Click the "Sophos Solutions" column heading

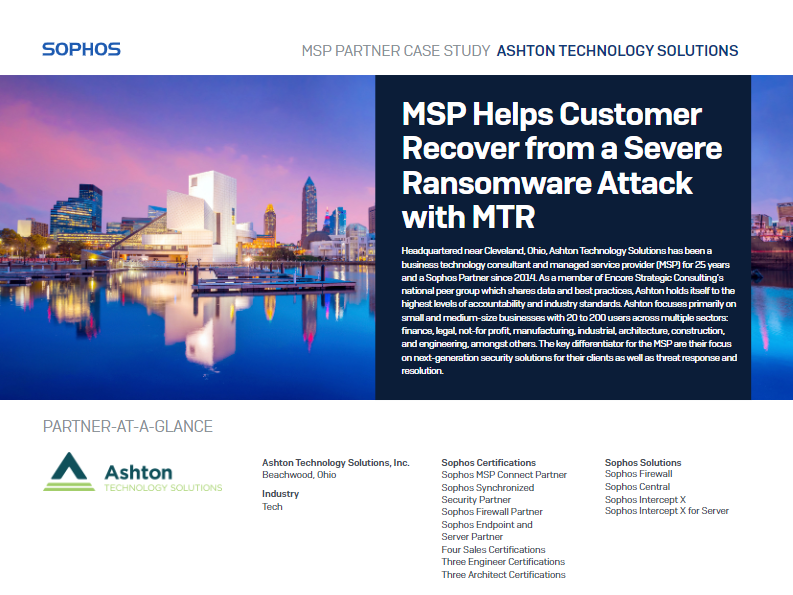(643, 463)
